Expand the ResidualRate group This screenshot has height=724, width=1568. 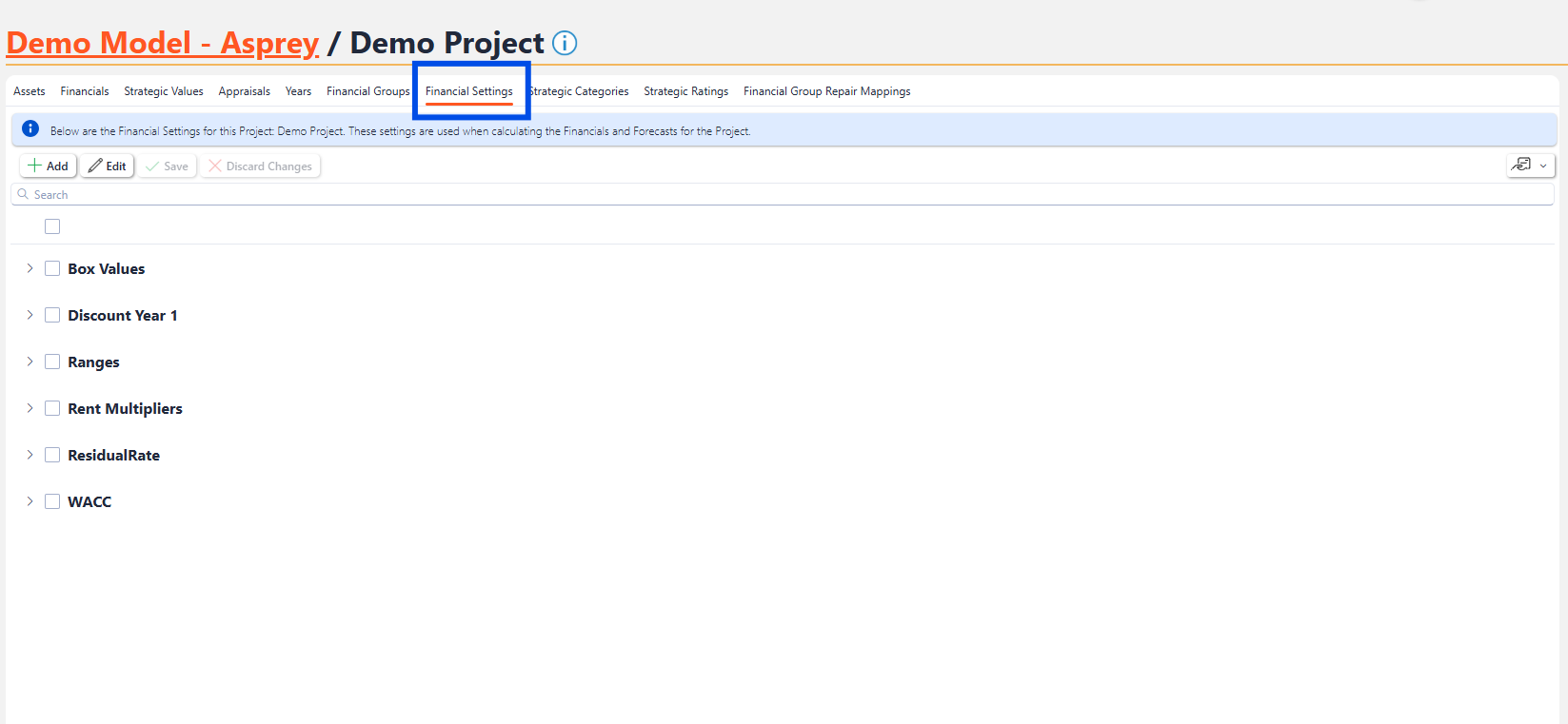point(30,456)
